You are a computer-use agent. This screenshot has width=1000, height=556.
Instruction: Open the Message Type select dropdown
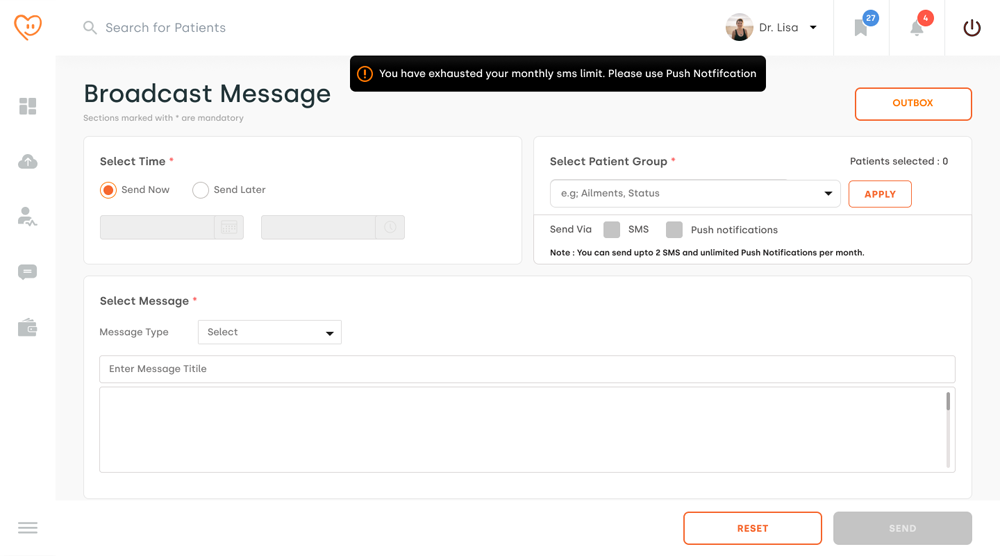[270, 332]
